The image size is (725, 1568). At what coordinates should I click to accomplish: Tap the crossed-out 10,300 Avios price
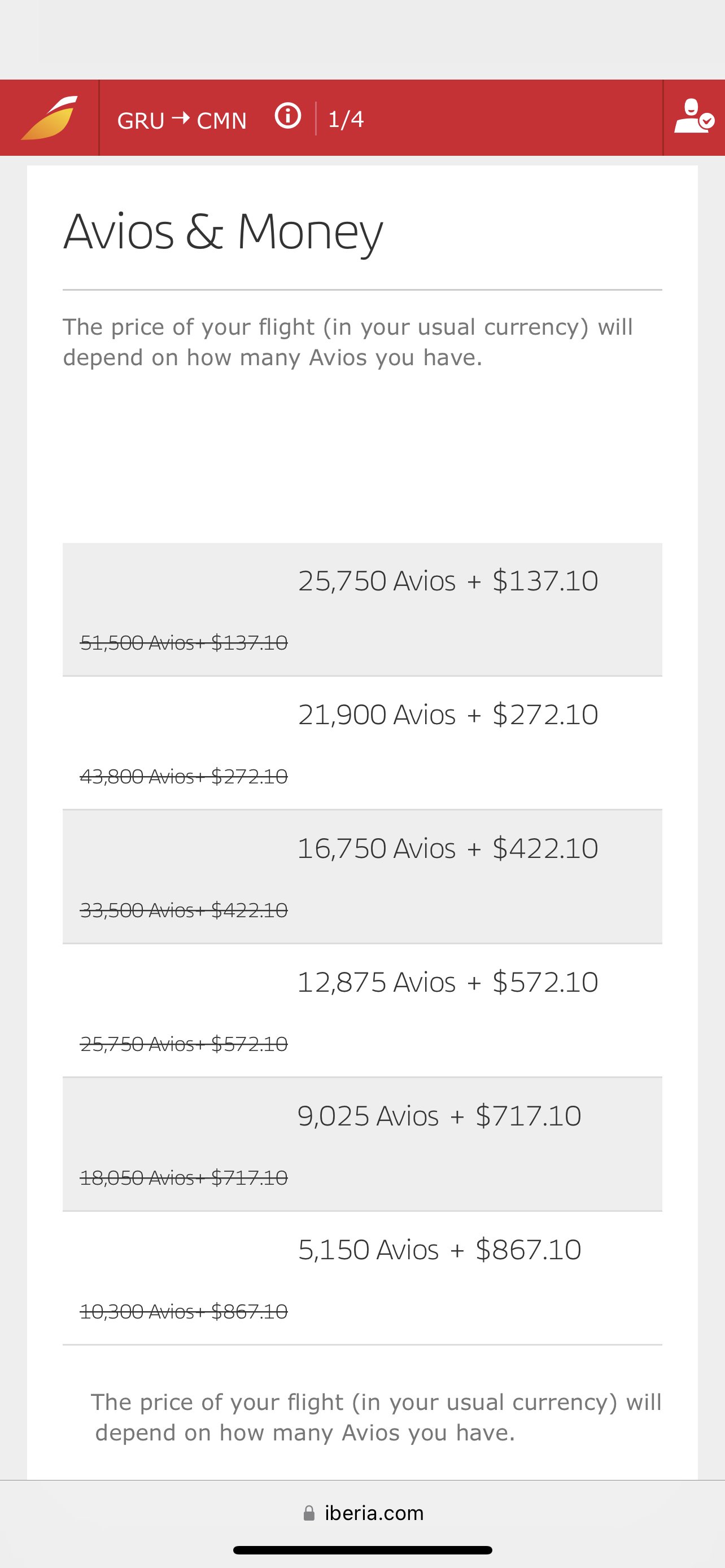point(184,1312)
